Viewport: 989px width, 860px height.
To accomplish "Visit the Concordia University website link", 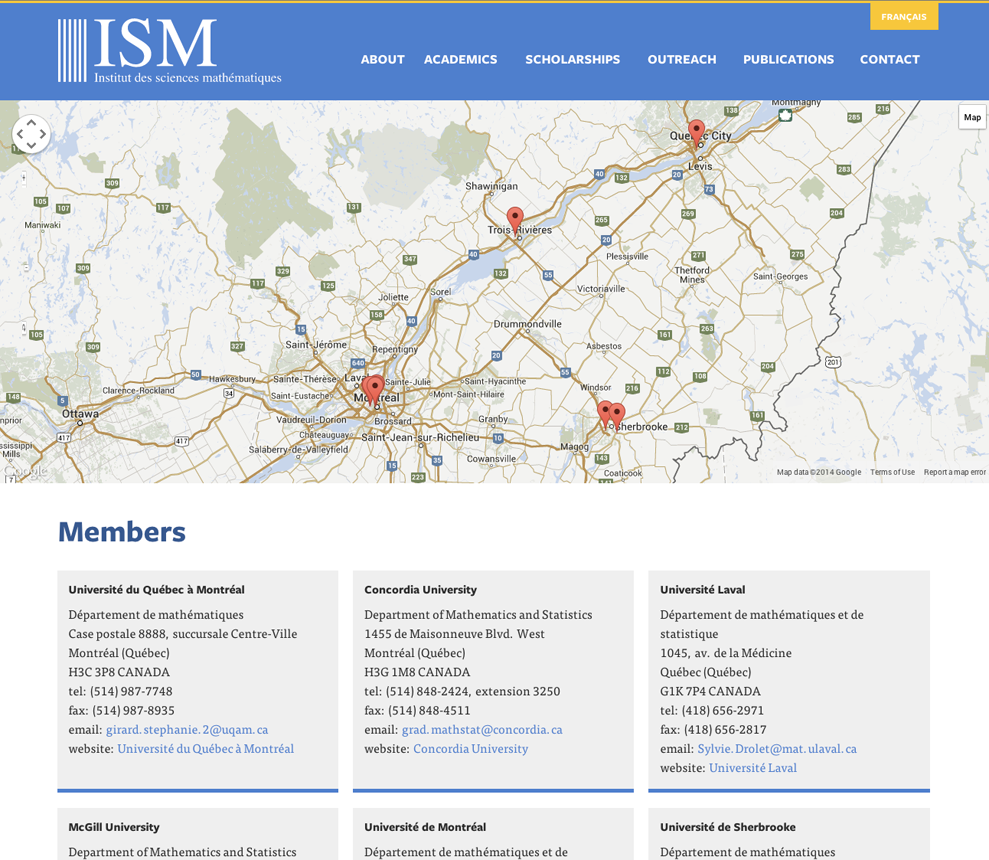I will coord(471,749).
